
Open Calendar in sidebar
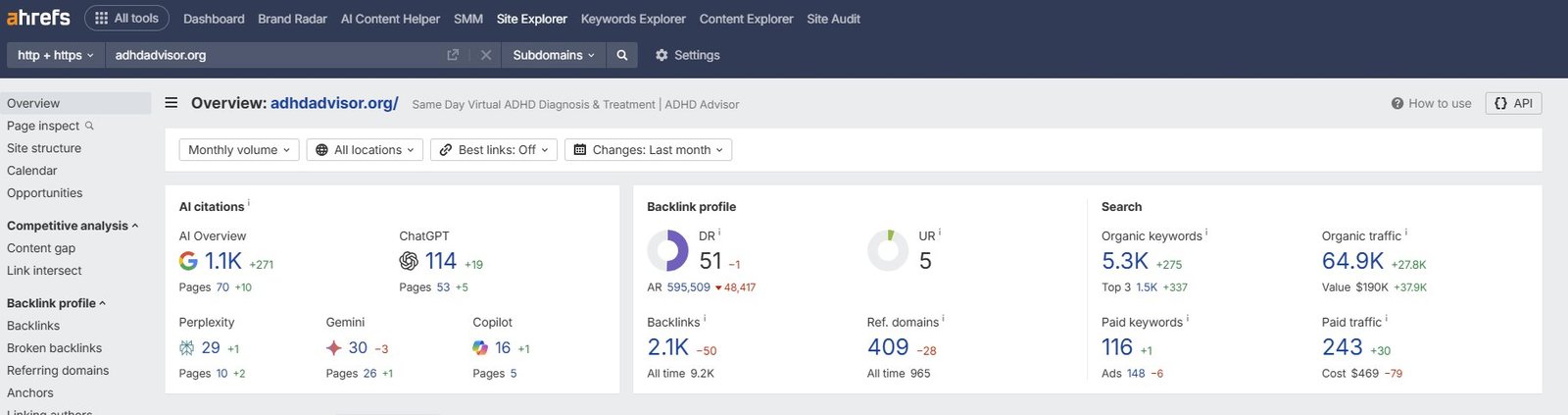point(32,171)
